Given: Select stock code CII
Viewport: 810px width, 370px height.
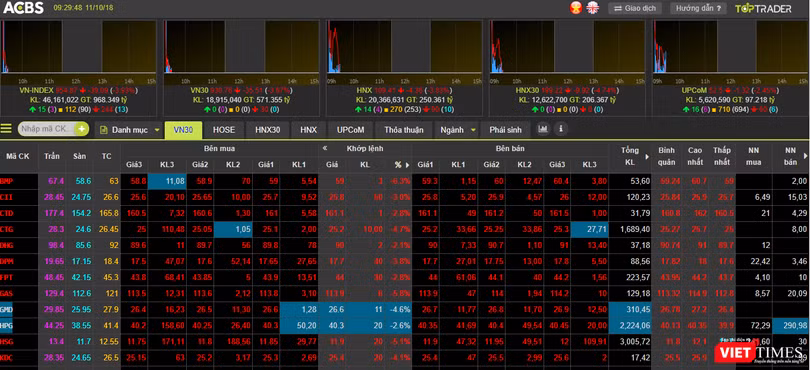Looking at the screenshot, I should click(x=7, y=197).
